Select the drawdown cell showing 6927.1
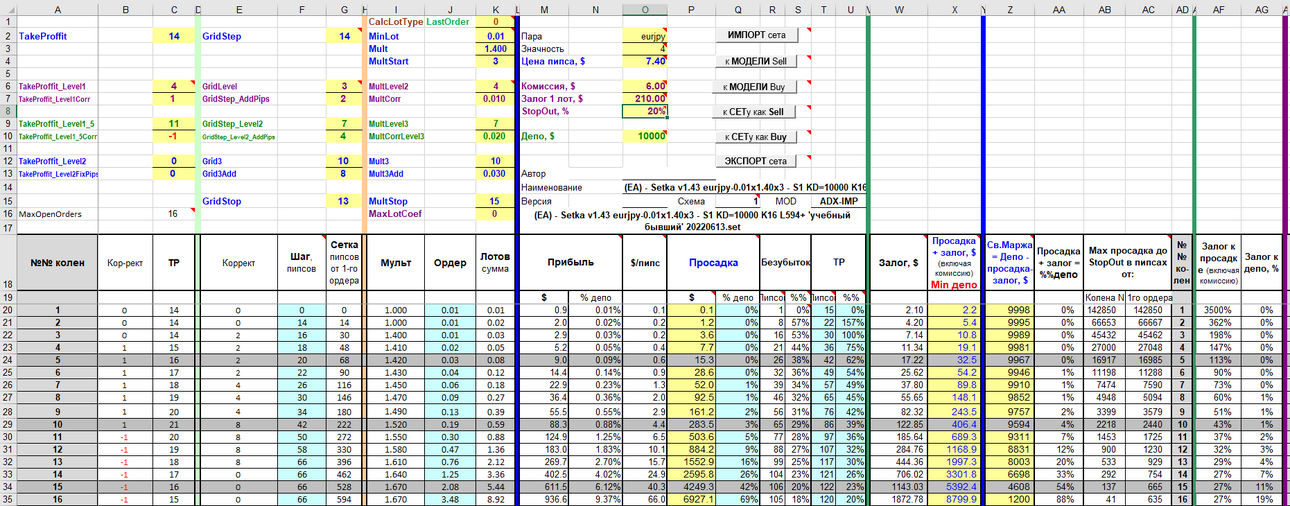This screenshot has height=506, width=1290. 692,498
